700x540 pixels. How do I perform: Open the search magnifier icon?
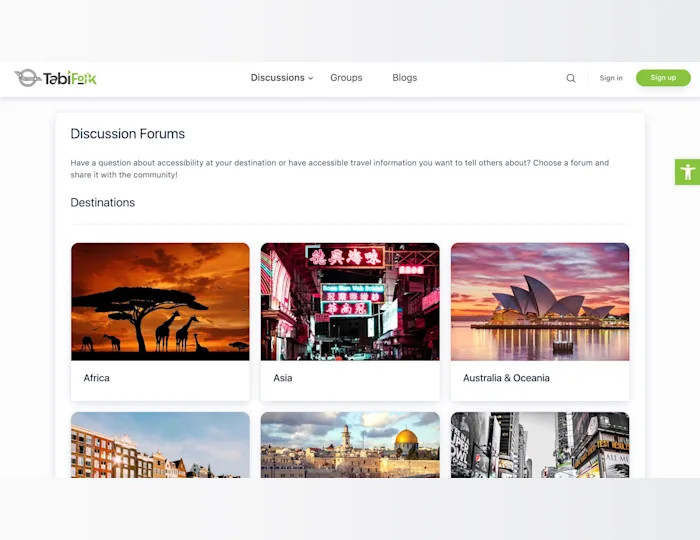tap(571, 78)
